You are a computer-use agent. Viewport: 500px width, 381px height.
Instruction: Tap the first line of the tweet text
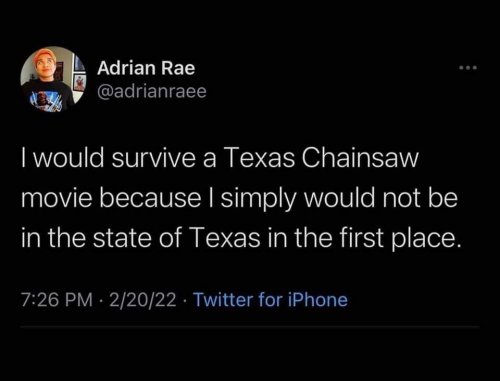[220, 158]
